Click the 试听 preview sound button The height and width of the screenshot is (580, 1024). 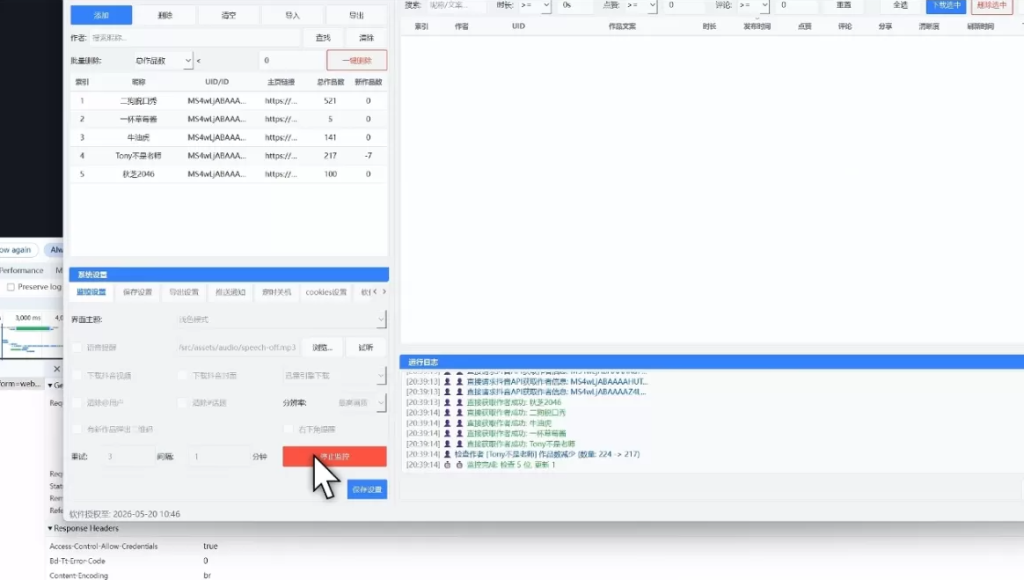[x=366, y=347]
